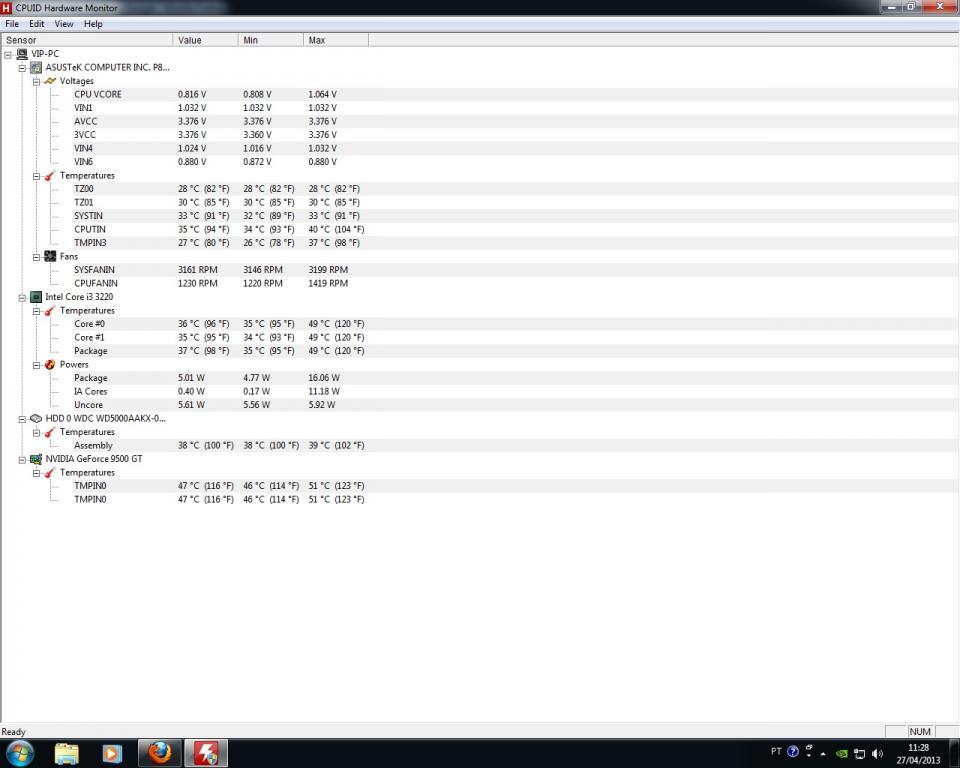Open Windows Explorer from the taskbar
This screenshot has height=768, width=960.
point(67,753)
